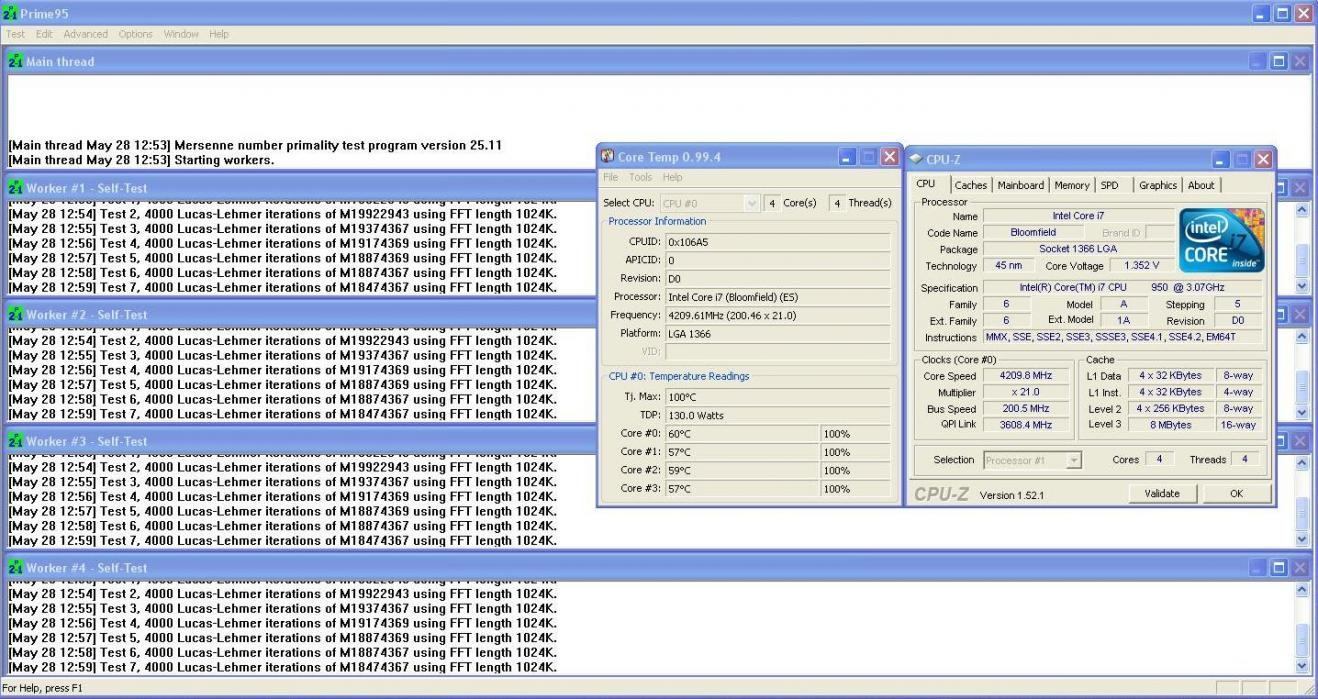This screenshot has width=1318, height=699.
Task: Close the Worker #4 child window
Action: pos(1300,567)
